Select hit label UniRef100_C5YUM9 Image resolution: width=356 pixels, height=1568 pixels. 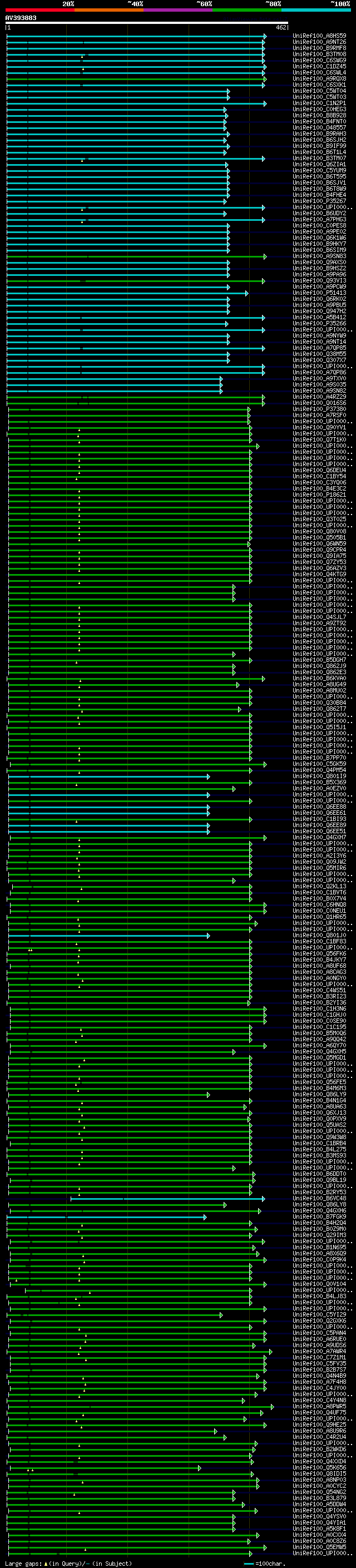pyautogui.click(x=319, y=170)
